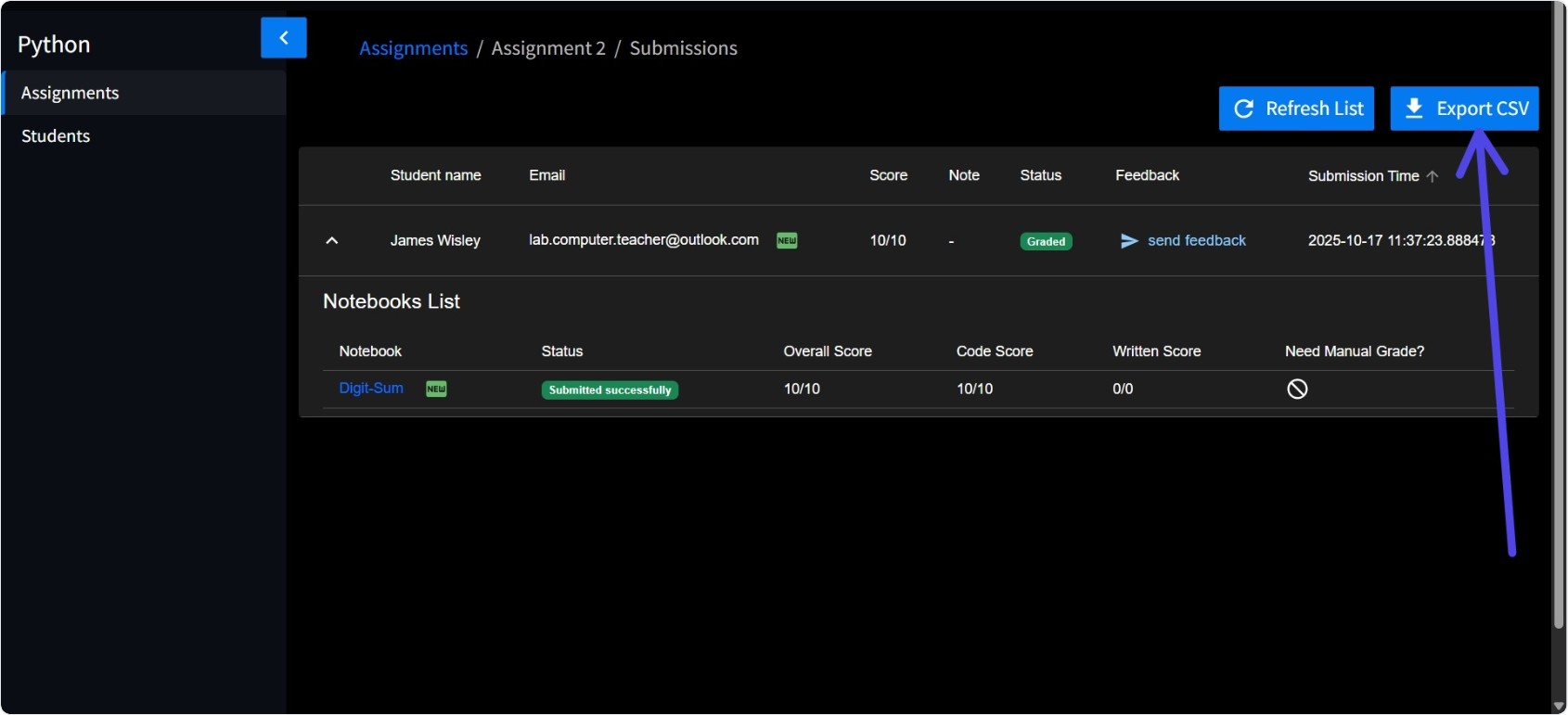Sort by Email column header
1568x715 pixels.
click(546, 175)
